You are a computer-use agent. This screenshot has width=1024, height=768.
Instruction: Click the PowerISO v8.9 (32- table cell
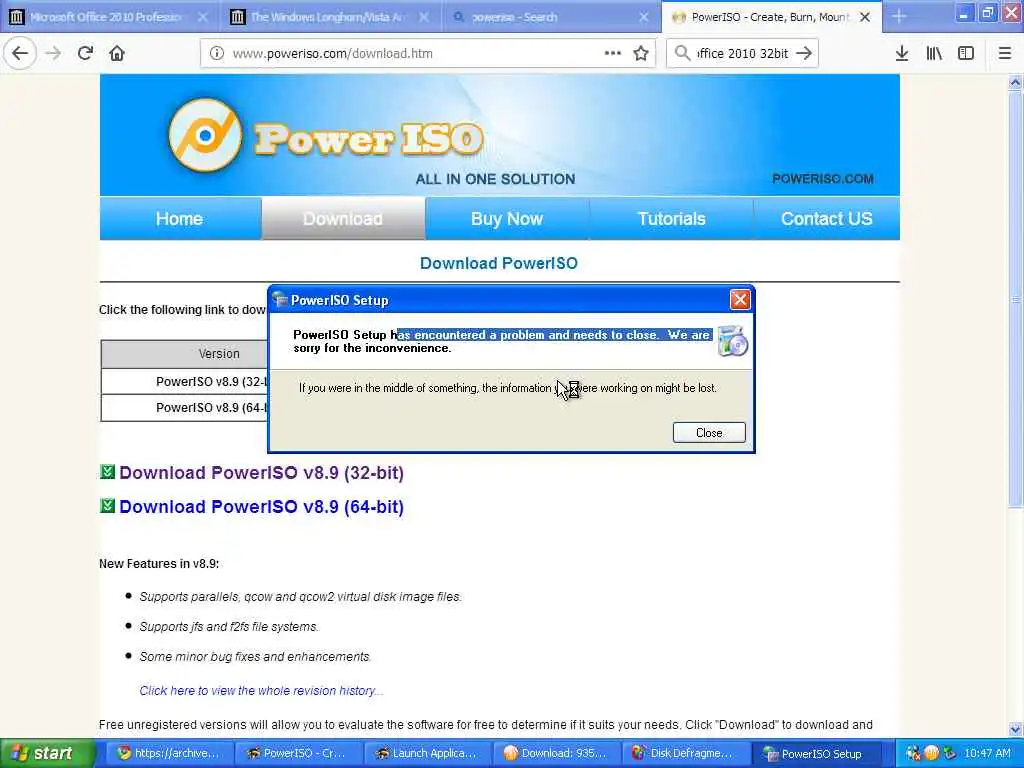click(x=184, y=381)
